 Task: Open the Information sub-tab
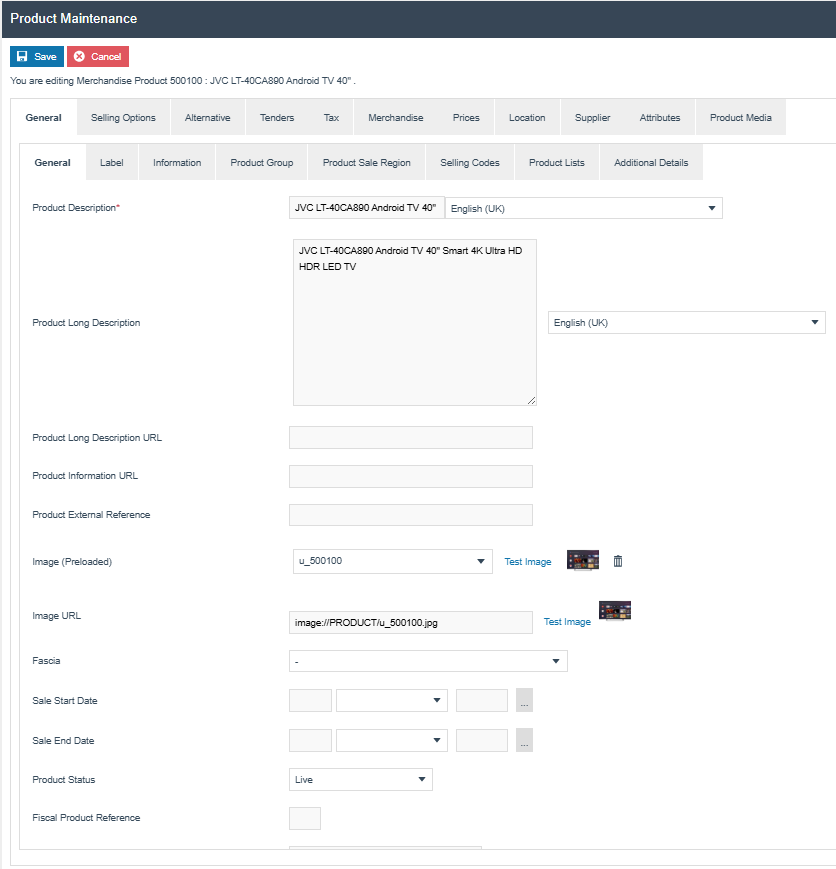point(177,162)
